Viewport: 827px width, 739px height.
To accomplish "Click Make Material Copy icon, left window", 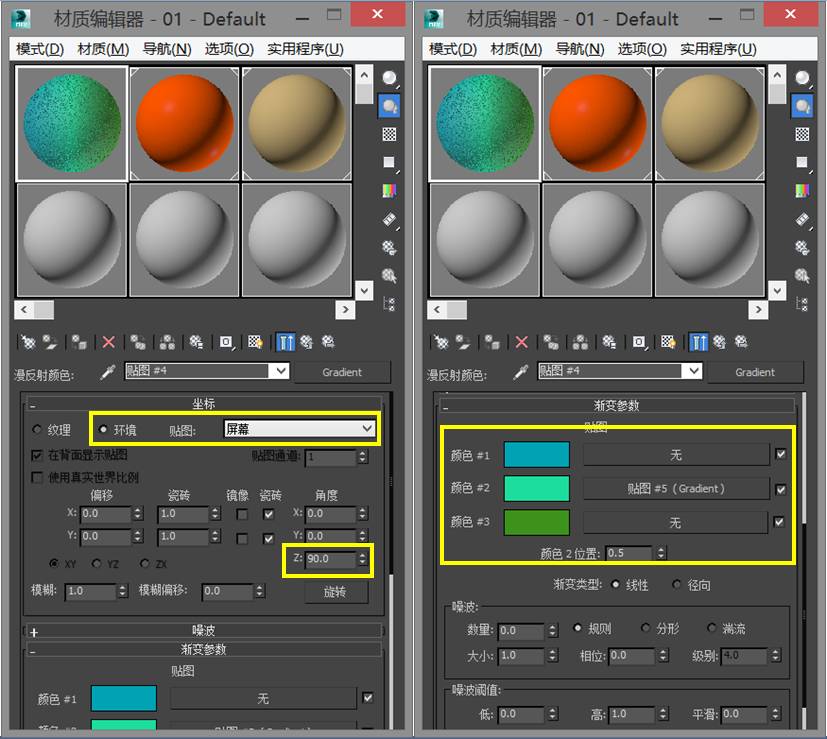I will pyautogui.click(x=138, y=342).
